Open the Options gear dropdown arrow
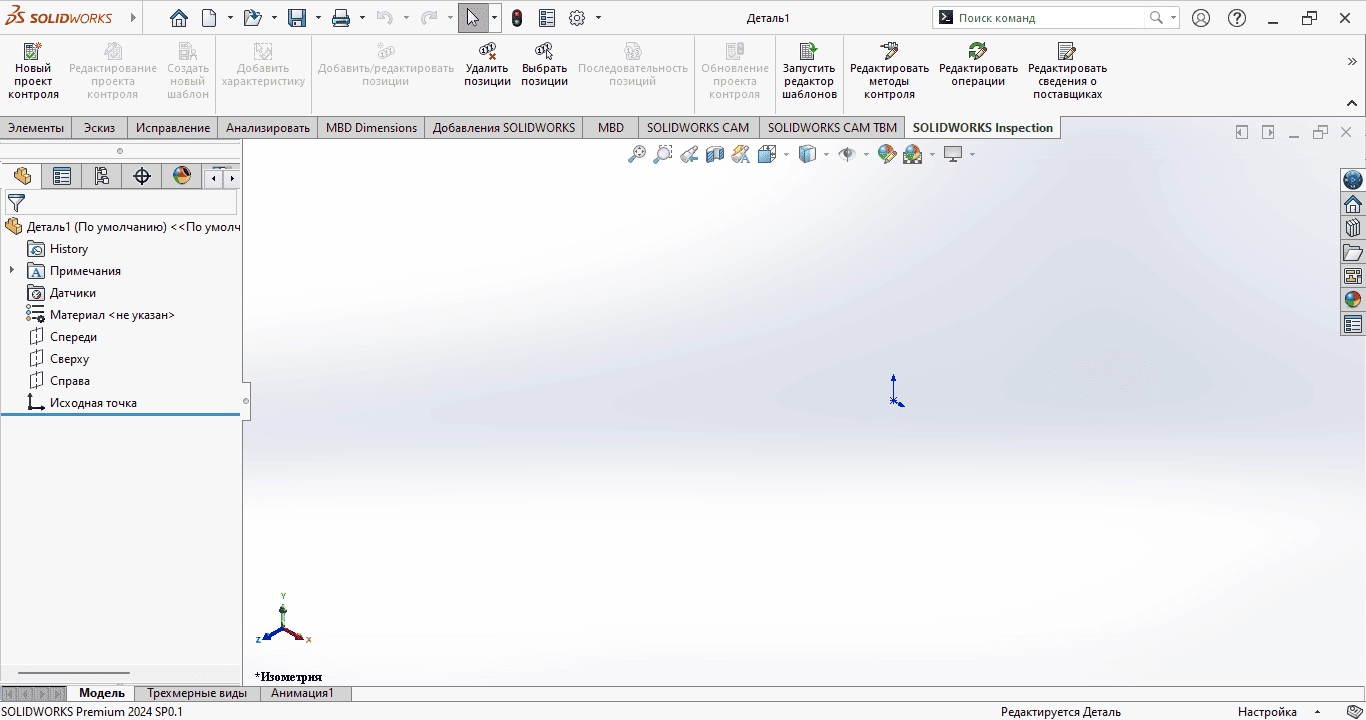The image size is (1366, 720). [598, 18]
